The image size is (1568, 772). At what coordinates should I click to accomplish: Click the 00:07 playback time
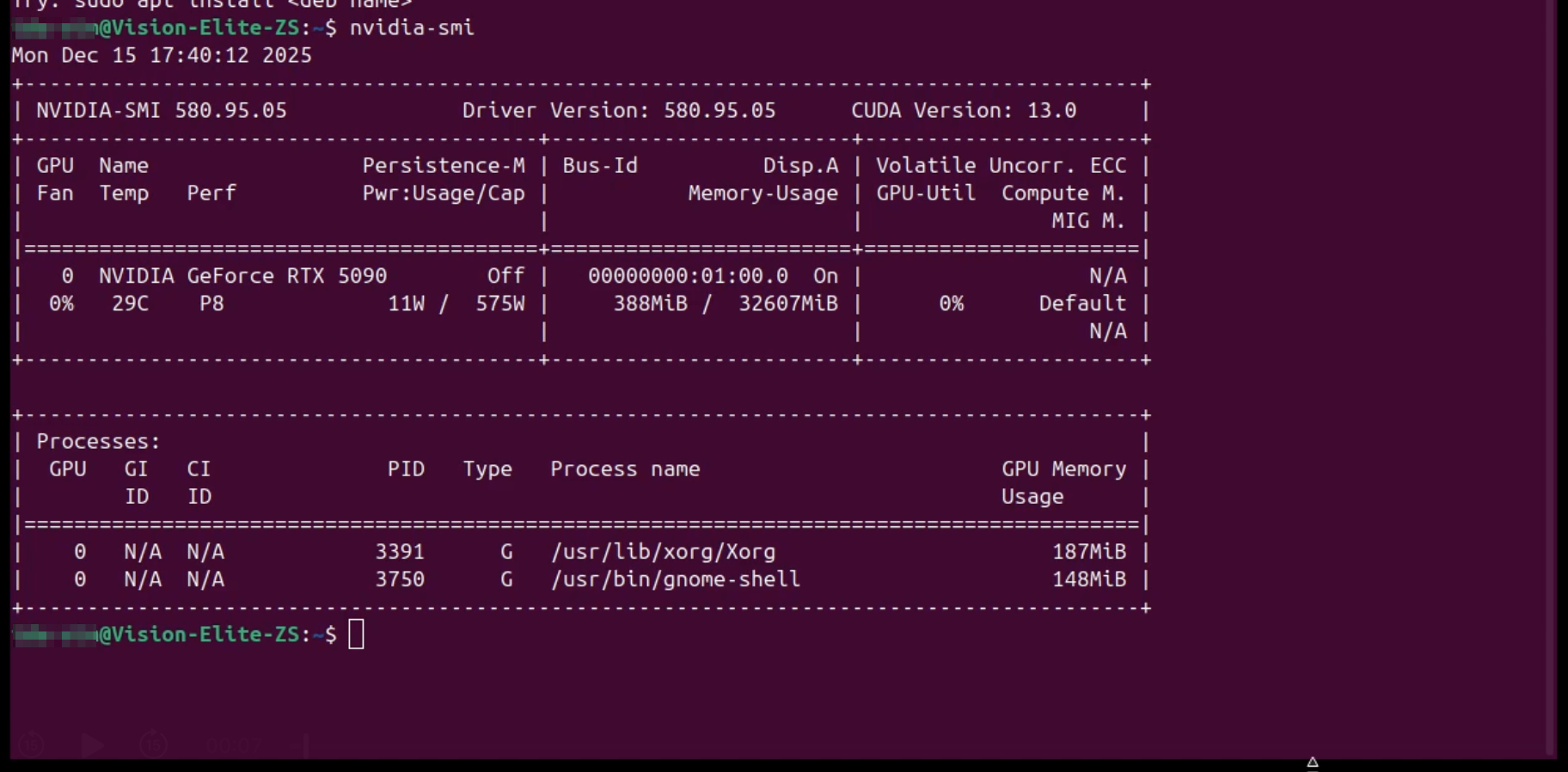click(234, 746)
